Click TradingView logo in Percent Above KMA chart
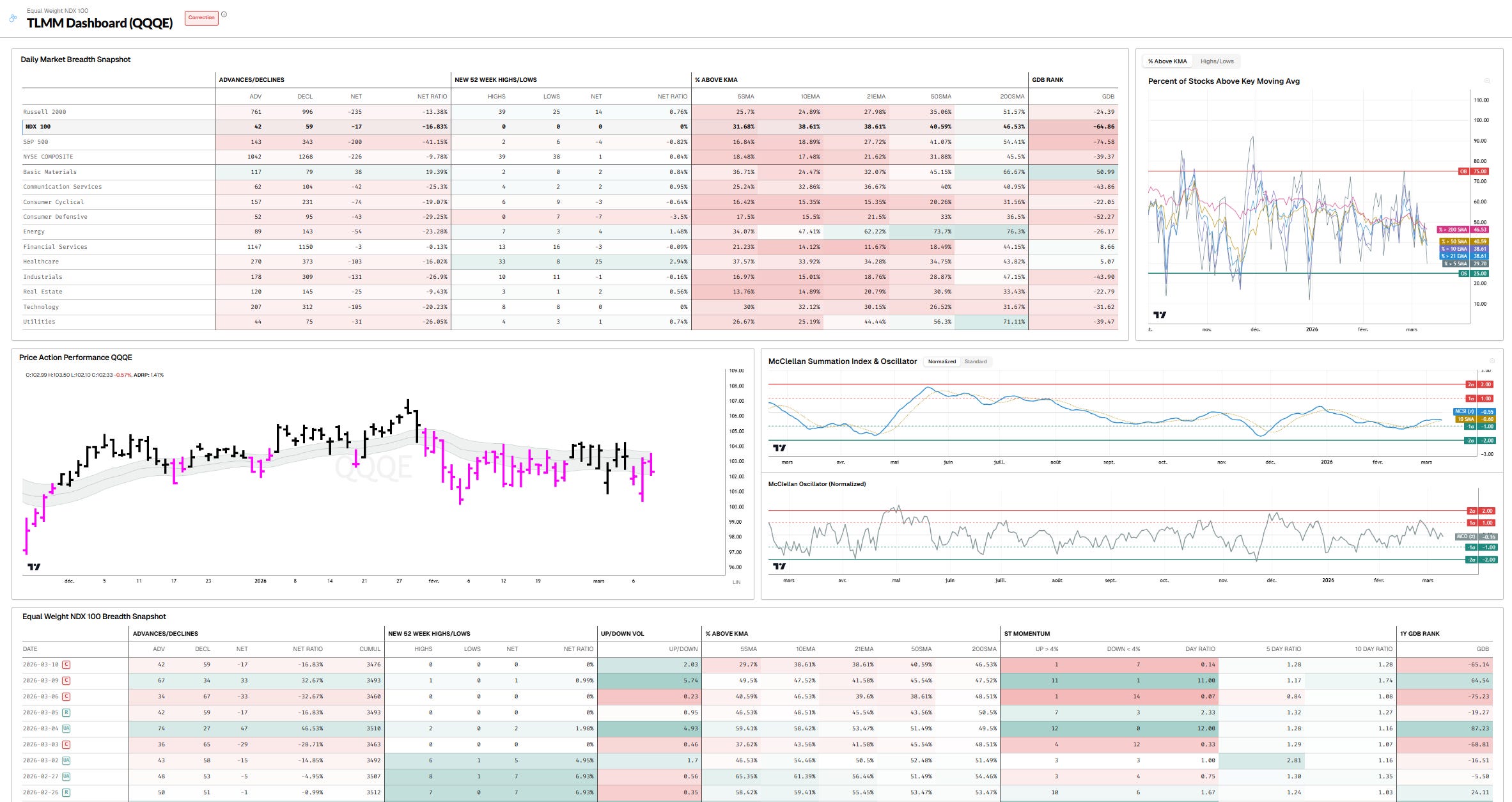Image resolution: width=1512 pixels, height=802 pixels. pos(1159,315)
